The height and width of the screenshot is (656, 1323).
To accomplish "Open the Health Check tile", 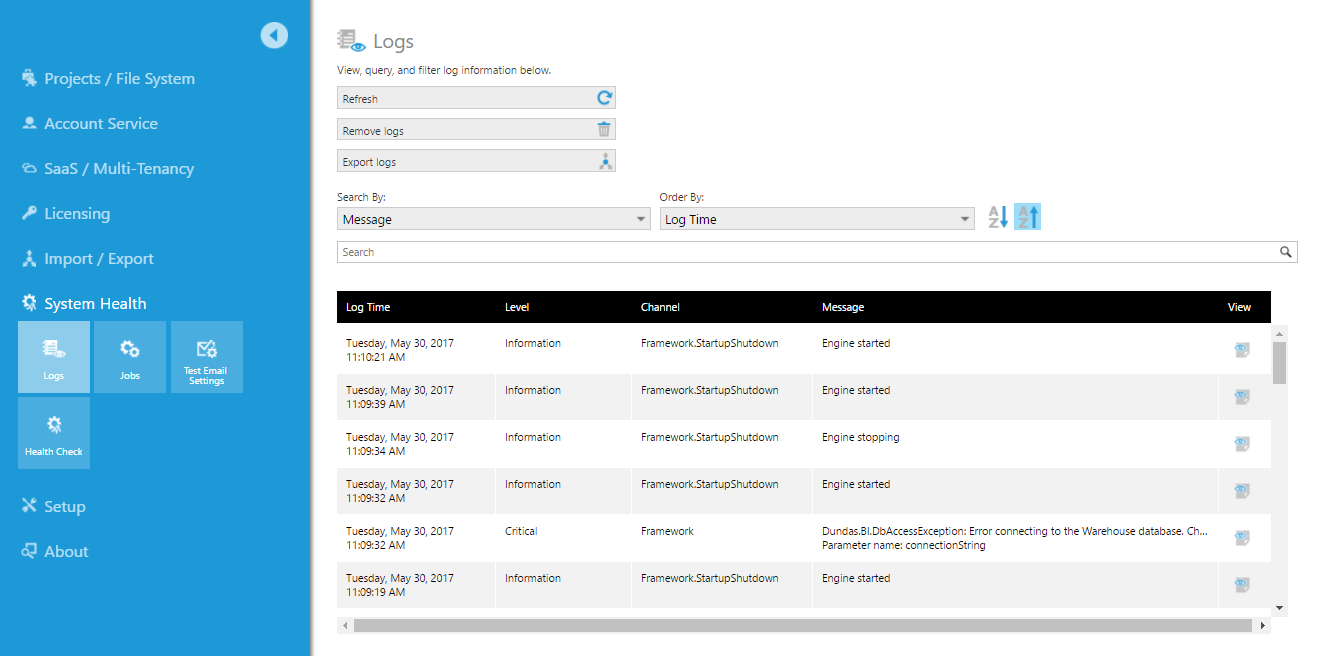I will tap(54, 433).
